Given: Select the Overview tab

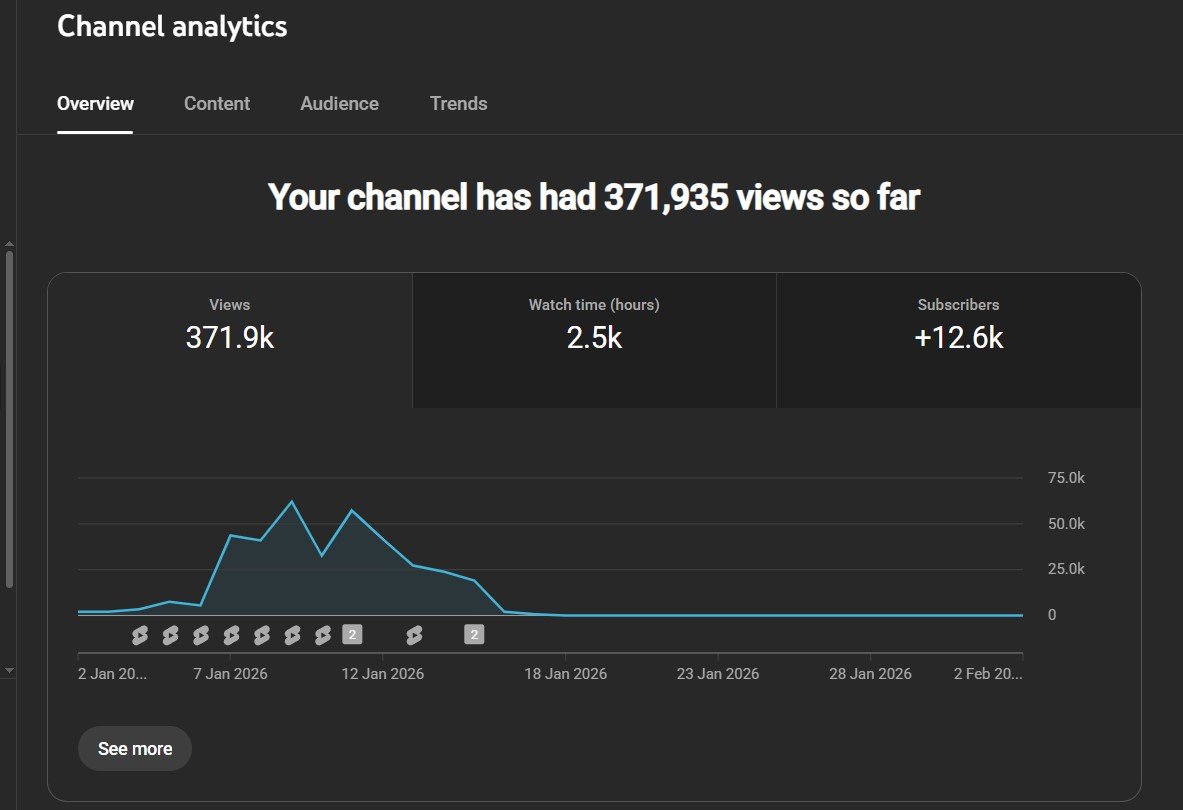Looking at the screenshot, I should point(95,104).
